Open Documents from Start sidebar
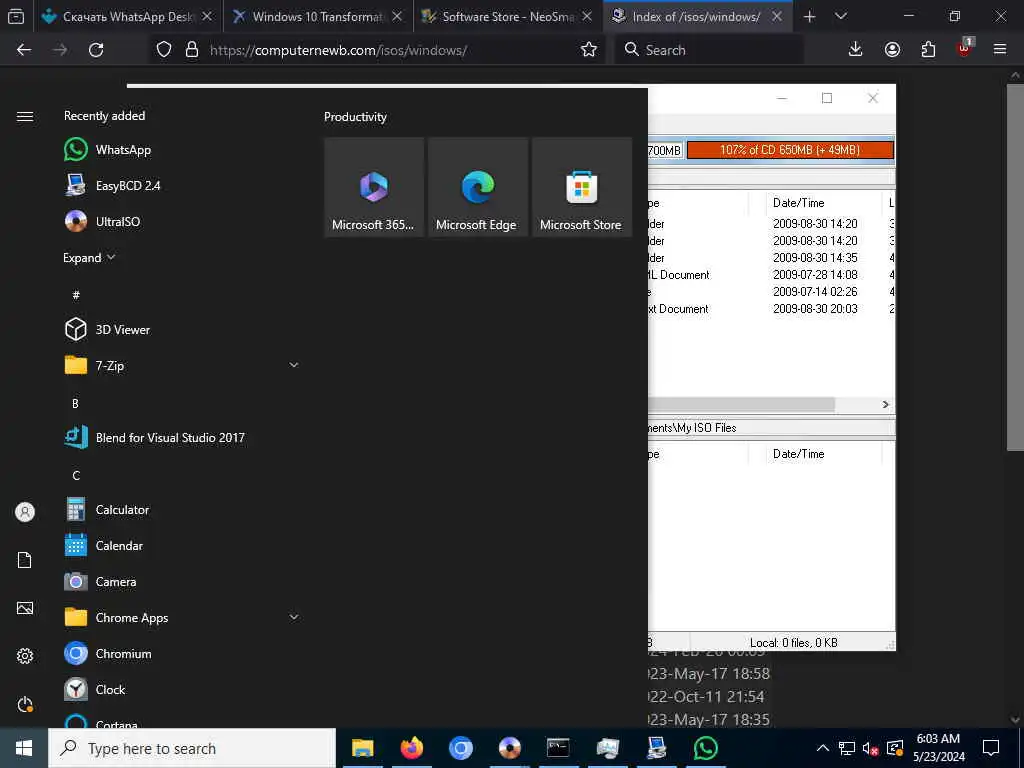This screenshot has height=768, width=1024. pyautogui.click(x=25, y=560)
